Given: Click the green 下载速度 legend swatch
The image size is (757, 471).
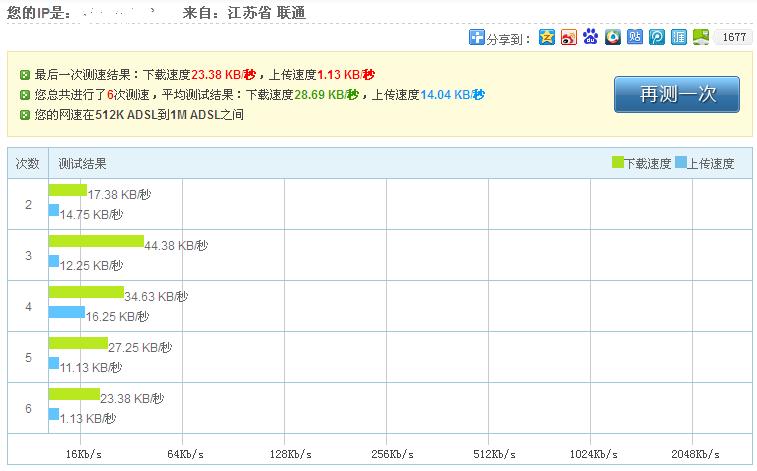Looking at the screenshot, I should [x=617, y=162].
